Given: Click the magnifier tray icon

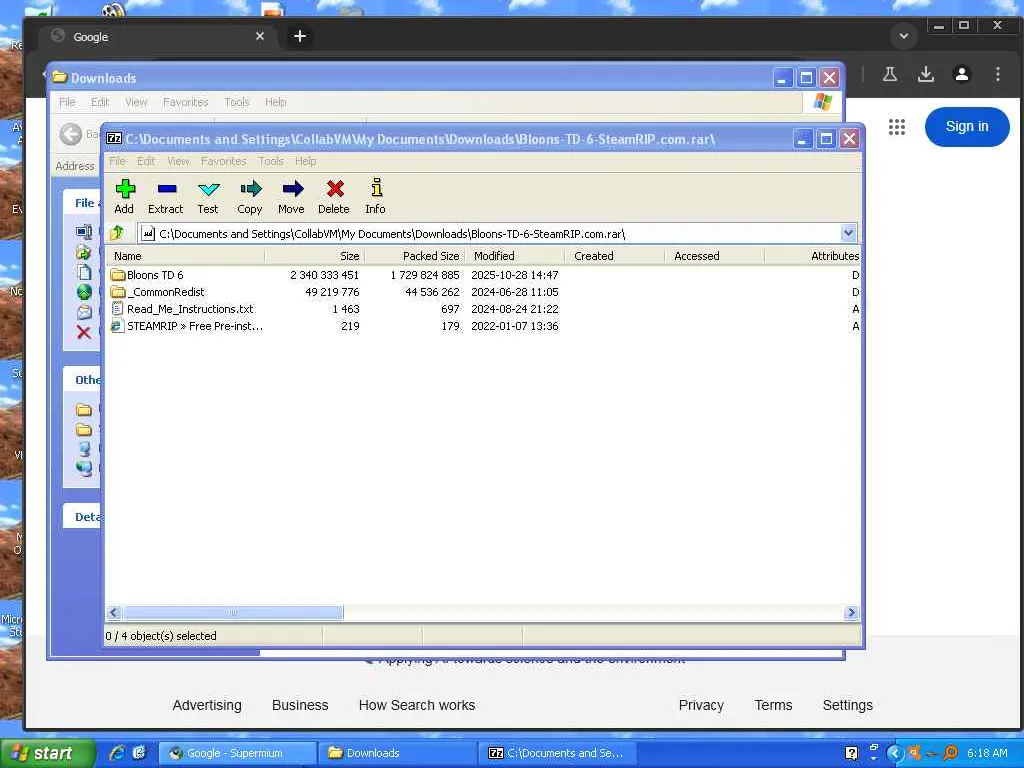Looking at the screenshot, I should coord(951,753).
